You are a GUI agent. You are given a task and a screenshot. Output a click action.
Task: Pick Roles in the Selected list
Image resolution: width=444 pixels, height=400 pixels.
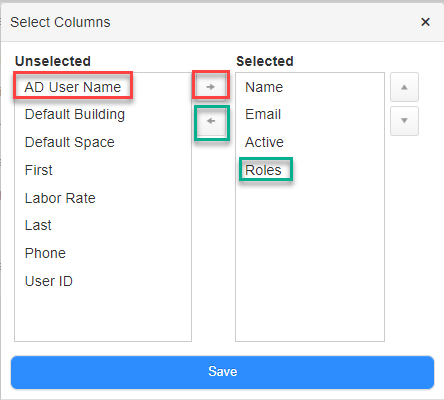pyautogui.click(x=263, y=170)
